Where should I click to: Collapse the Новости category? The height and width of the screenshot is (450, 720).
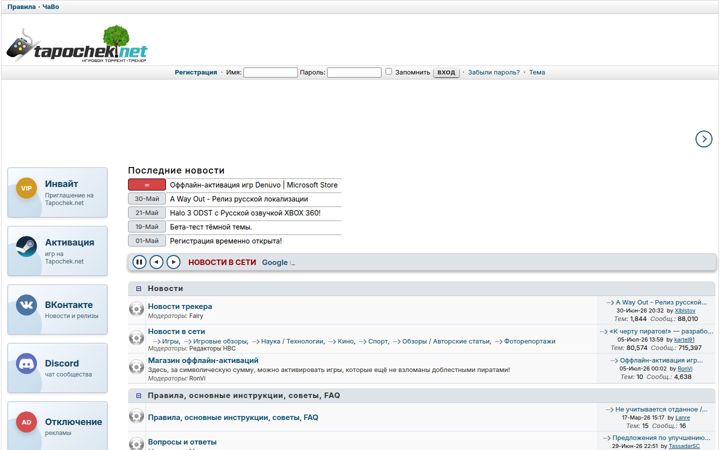click(138, 288)
